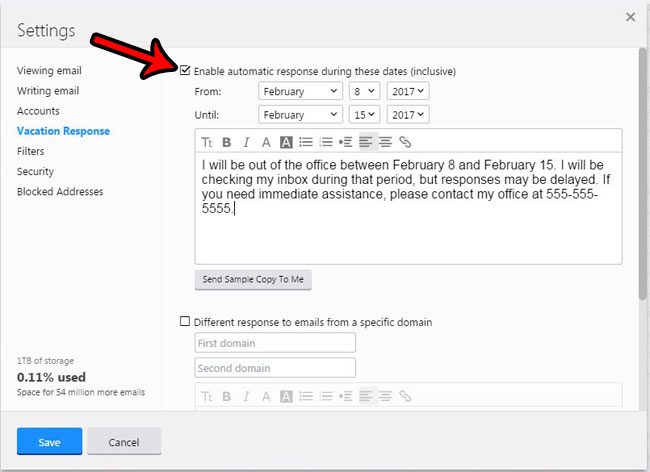
Task: Go to Accounts settings
Action: pyautogui.click(x=38, y=111)
